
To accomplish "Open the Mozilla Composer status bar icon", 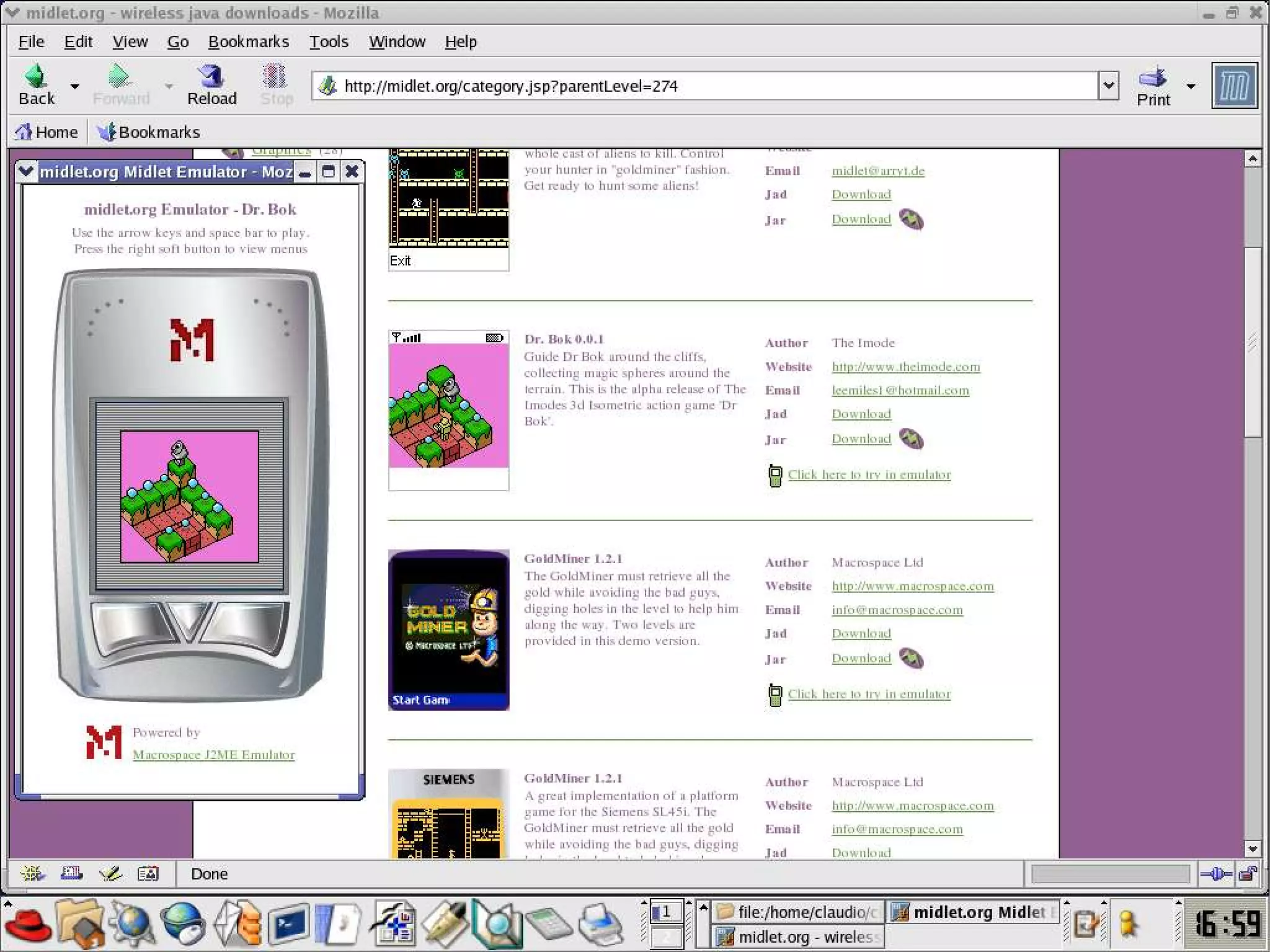I will click(110, 874).
